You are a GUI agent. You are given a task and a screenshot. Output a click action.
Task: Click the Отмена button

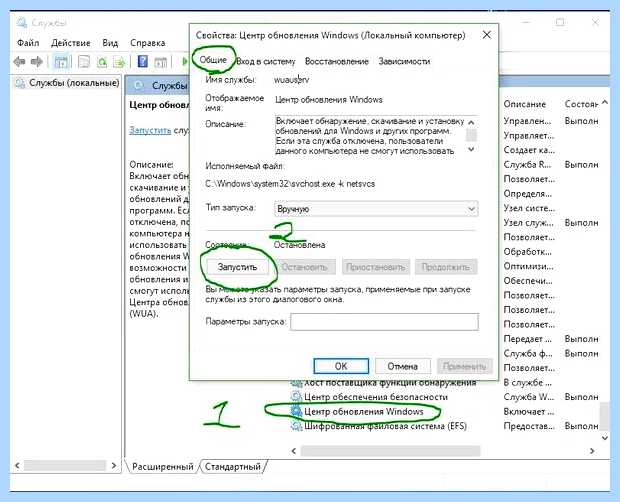click(x=403, y=366)
